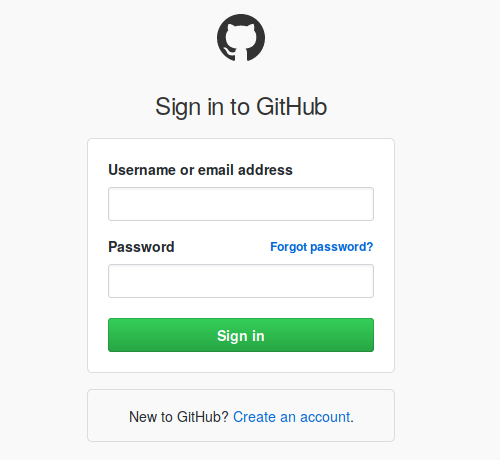Click the Password label text
Viewport: 500px width, 460px height.
(x=141, y=247)
